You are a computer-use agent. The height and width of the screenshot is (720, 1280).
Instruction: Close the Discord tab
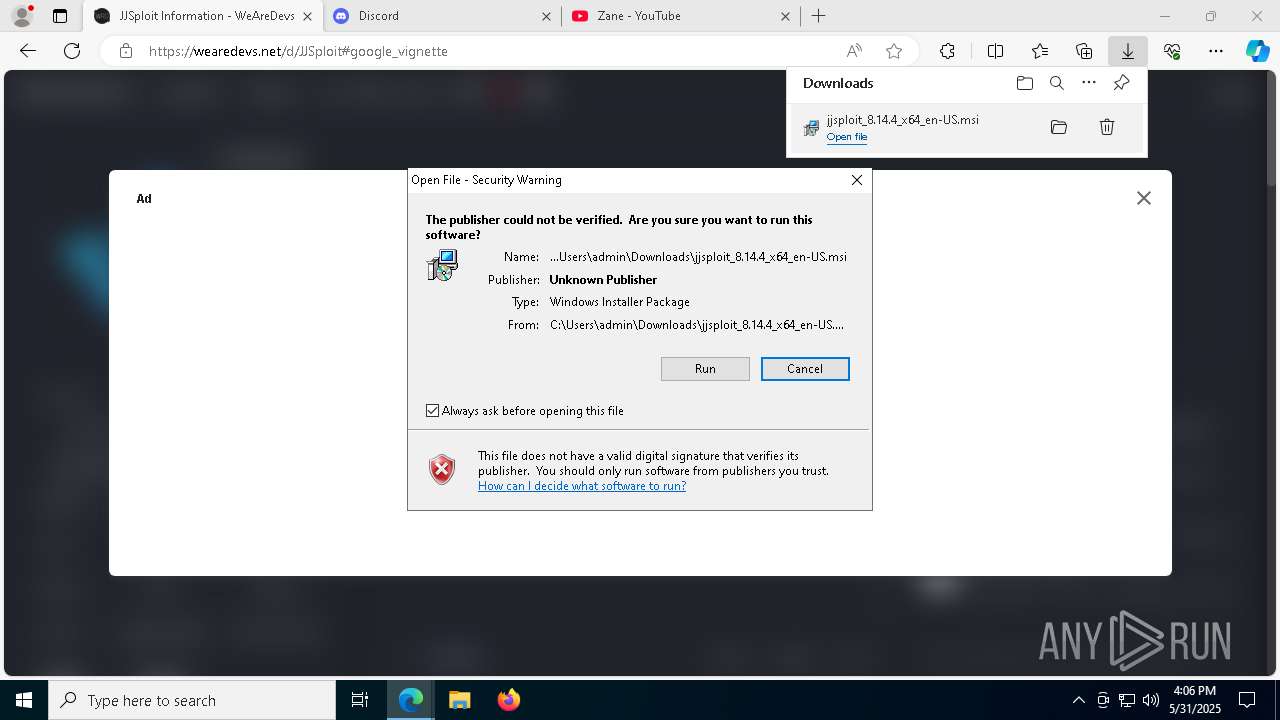click(546, 16)
